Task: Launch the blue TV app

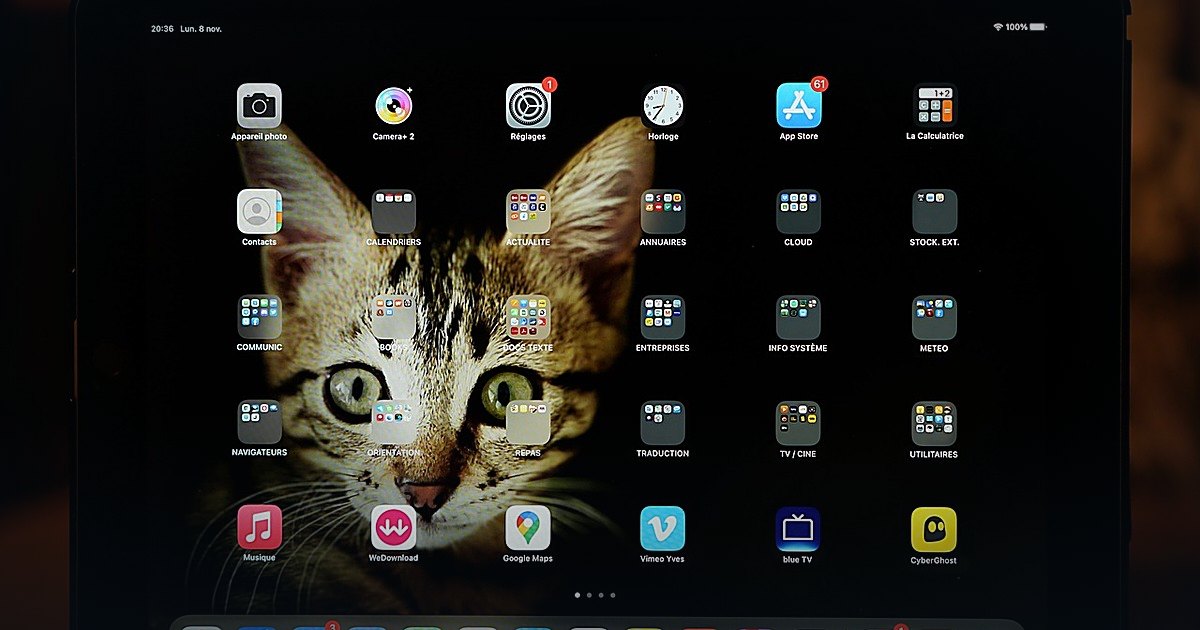Action: tap(798, 528)
